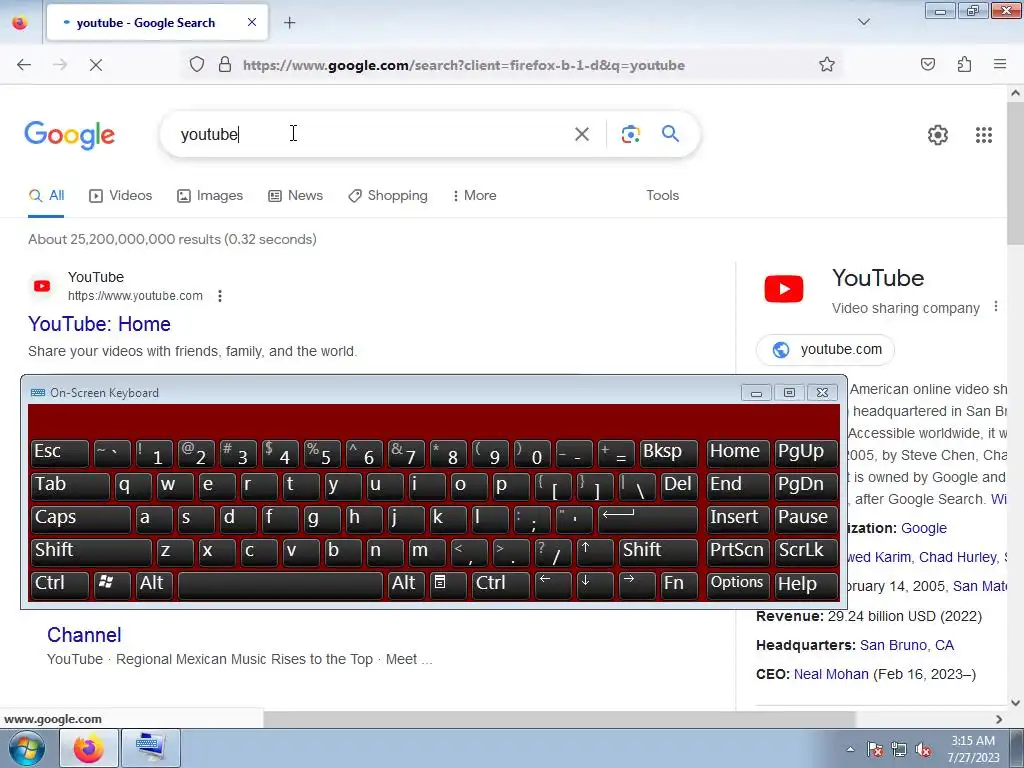Go to Google logo homepage

[x=69, y=135]
